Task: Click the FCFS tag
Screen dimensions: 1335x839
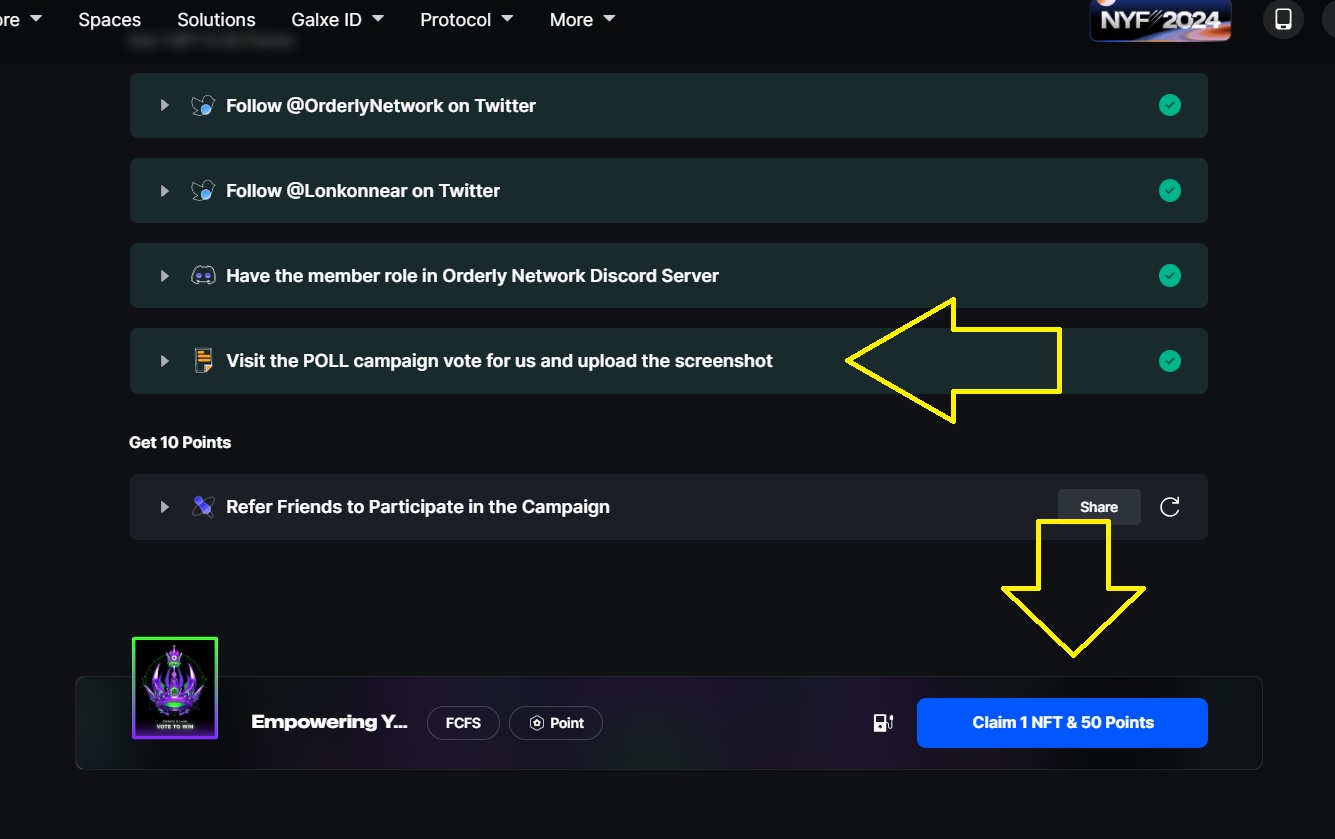Action: coord(463,723)
